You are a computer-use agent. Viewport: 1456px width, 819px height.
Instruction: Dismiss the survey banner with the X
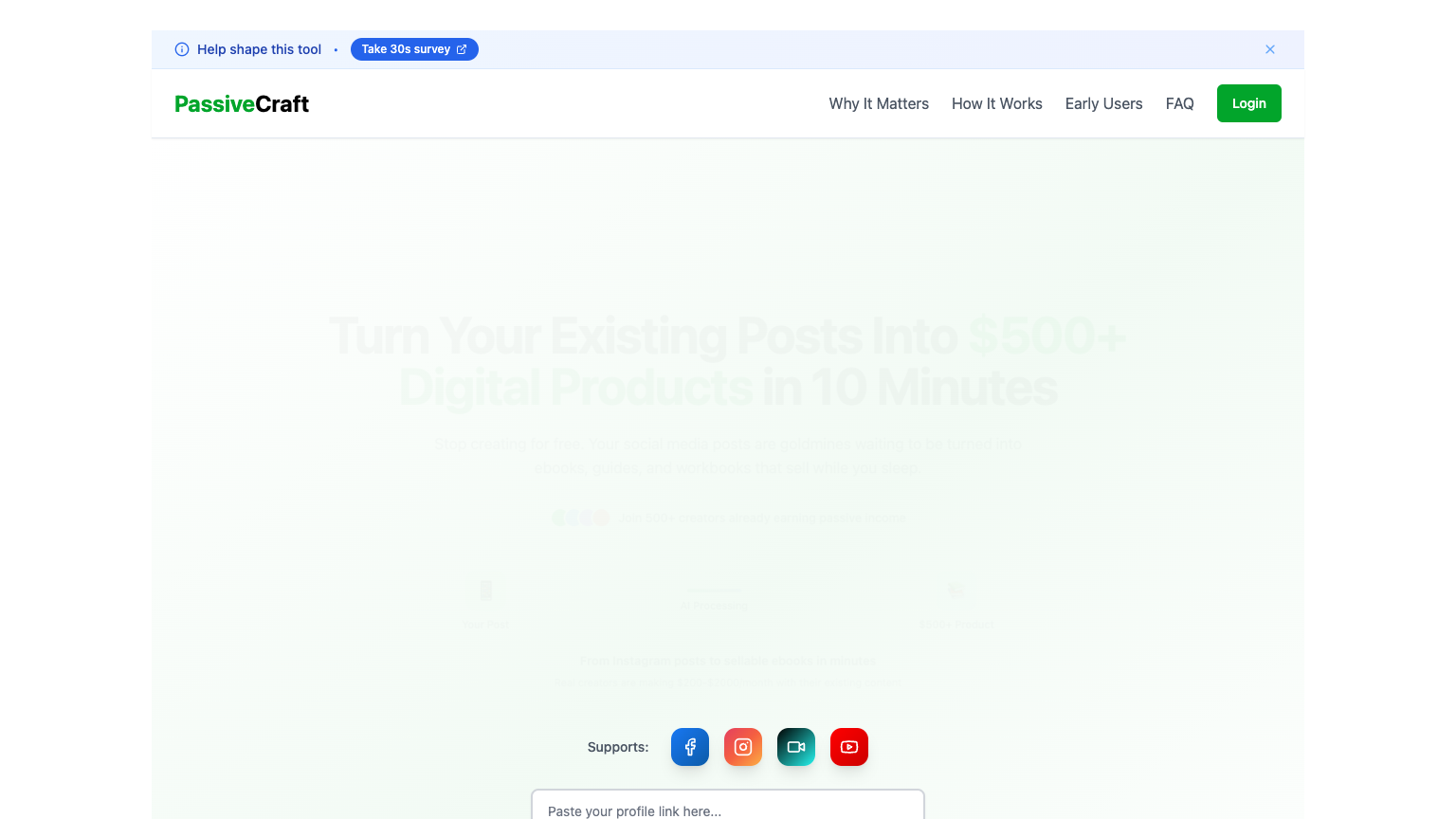(x=1269, y=49)
